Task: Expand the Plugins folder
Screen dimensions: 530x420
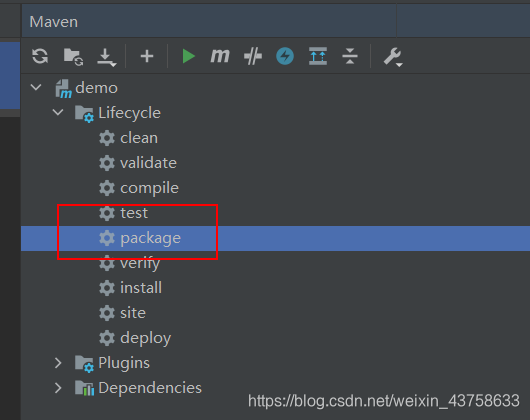Action: (58, 363)
